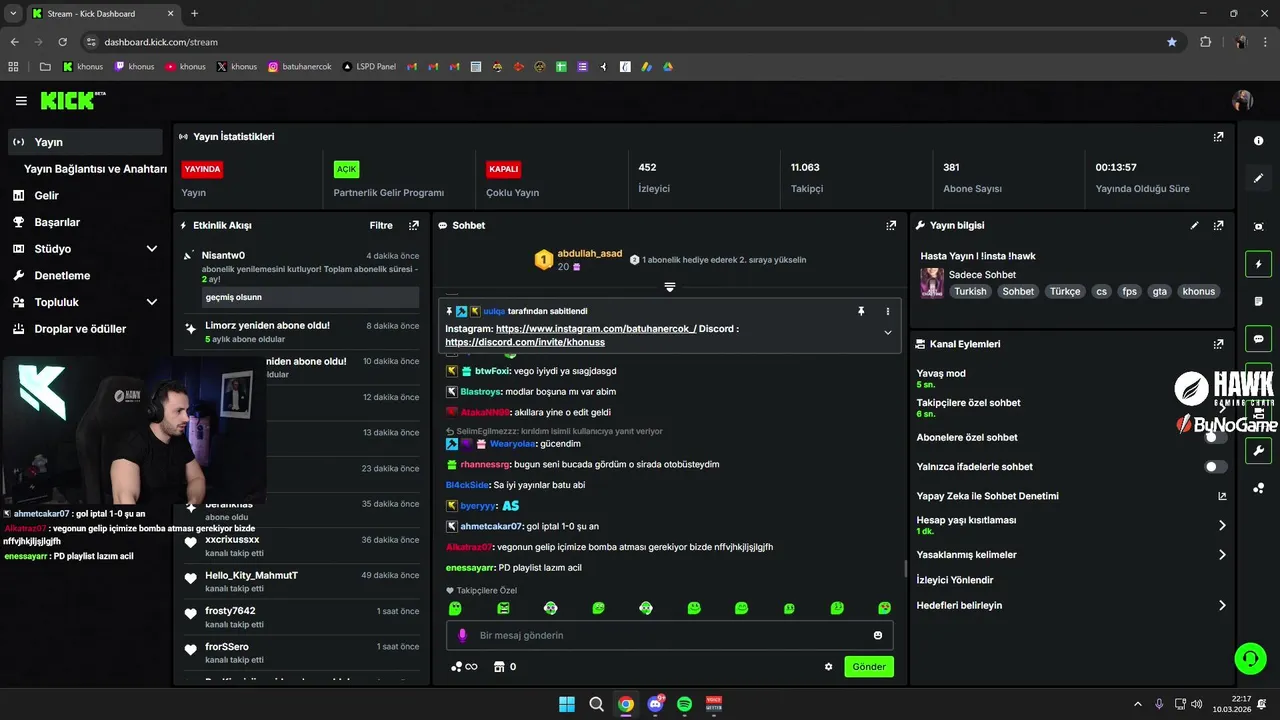Click the pencil icon in right sidebar
The height and width of the screenshot is (720, 1280).
click(x=1259, y=178)
